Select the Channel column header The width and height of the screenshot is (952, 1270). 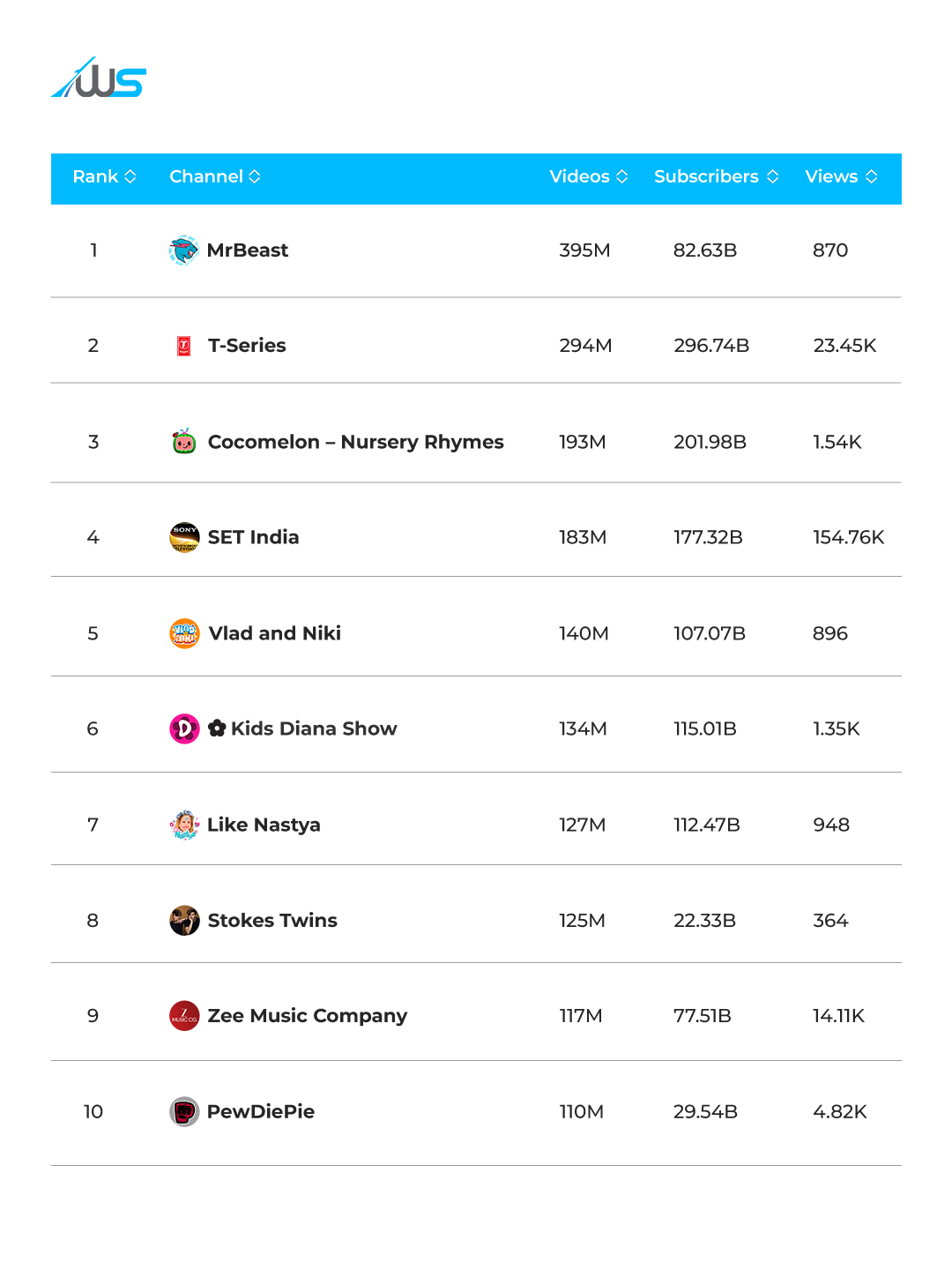[x=206, y=176]
